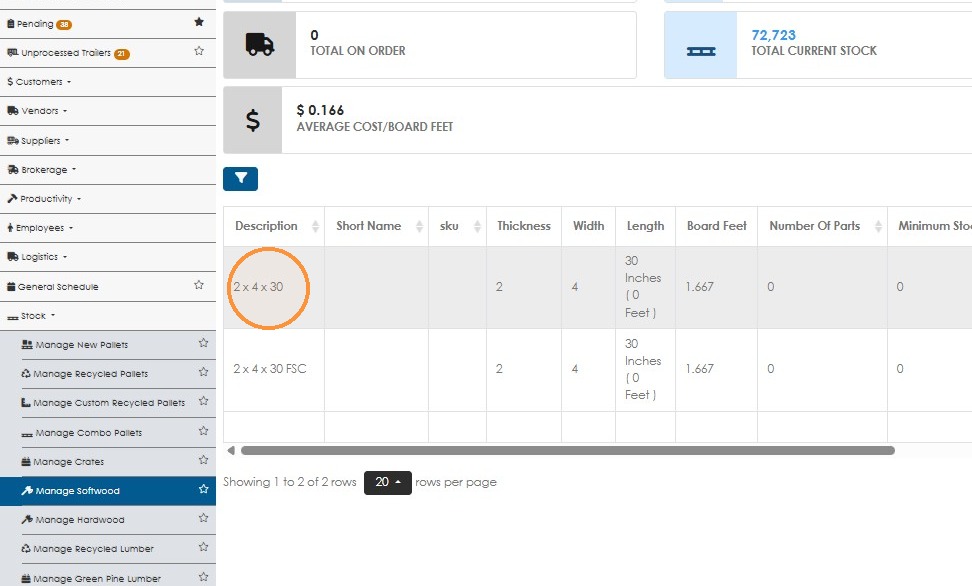Click the 72,723 total current stock link
972x586 pixels.
(773, 35)
